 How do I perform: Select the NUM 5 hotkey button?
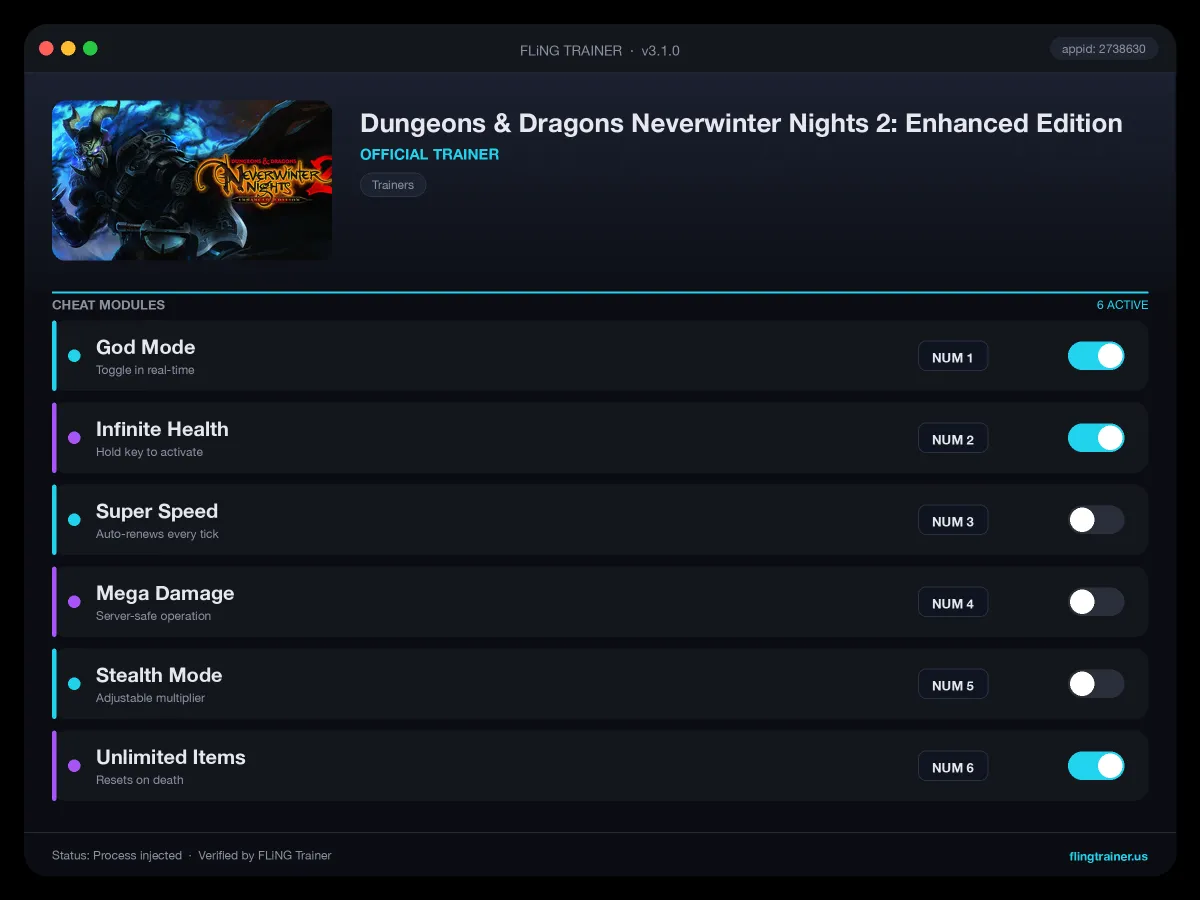pyautogui.click(x=953, y=685)
